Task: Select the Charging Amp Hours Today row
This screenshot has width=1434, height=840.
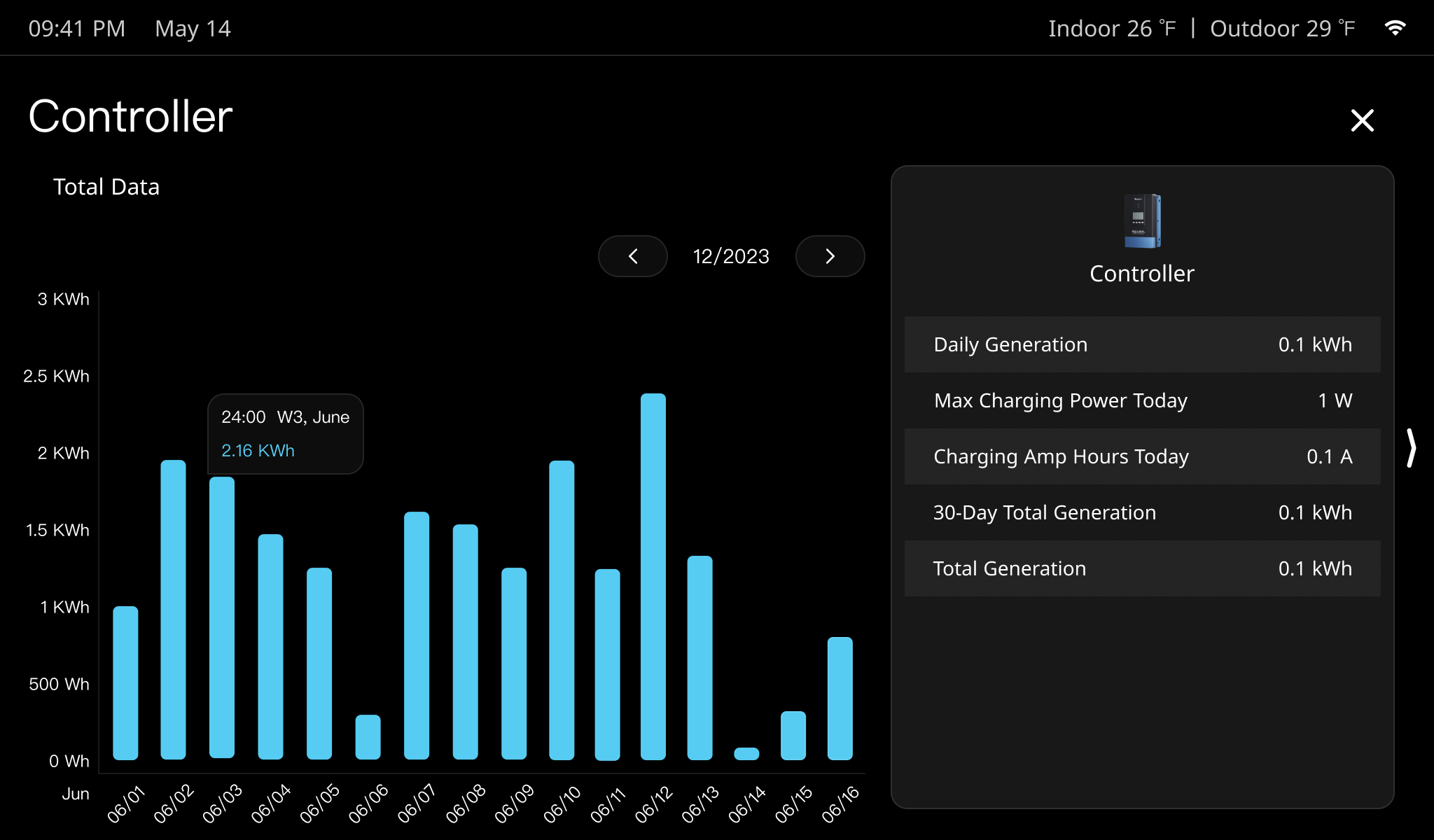Action: pos(1142,456)
